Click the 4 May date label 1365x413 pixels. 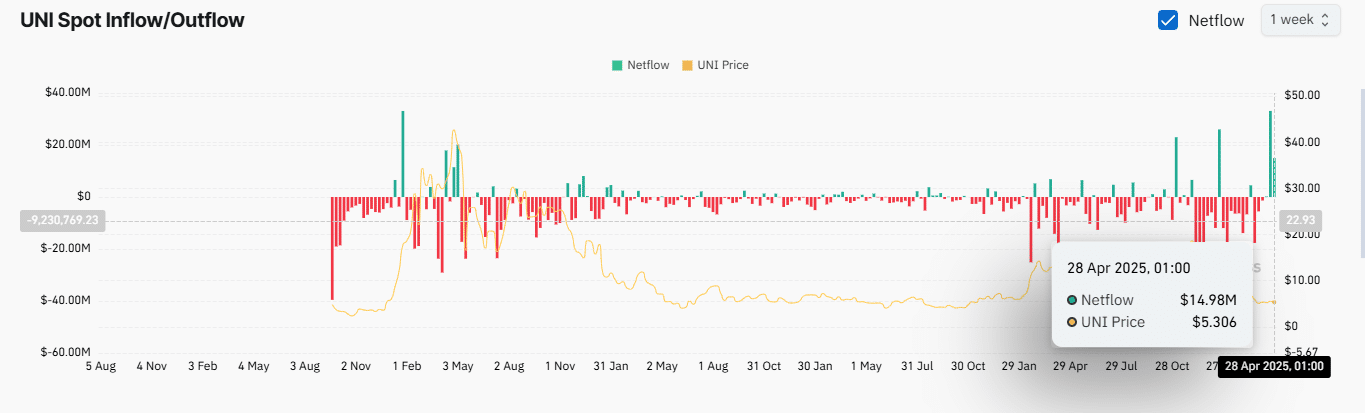click(x=253, y=367)
